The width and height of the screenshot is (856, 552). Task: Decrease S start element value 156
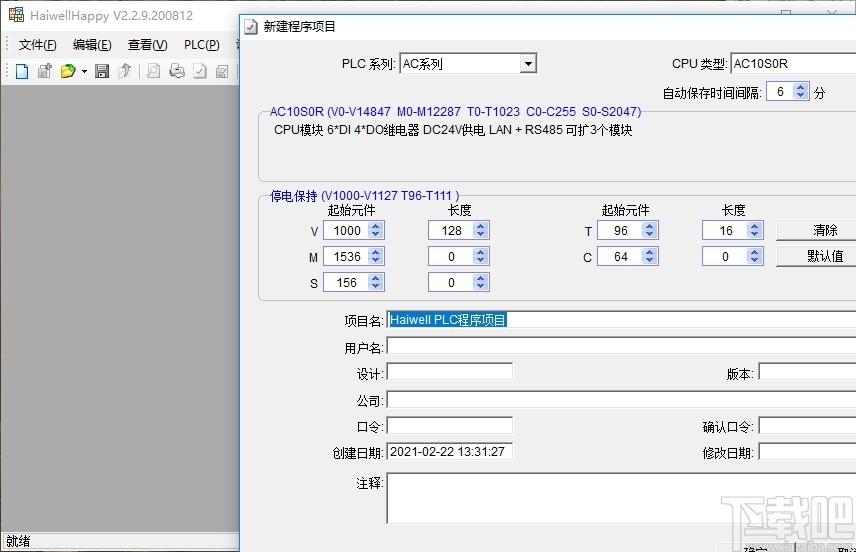pos(376,286)
